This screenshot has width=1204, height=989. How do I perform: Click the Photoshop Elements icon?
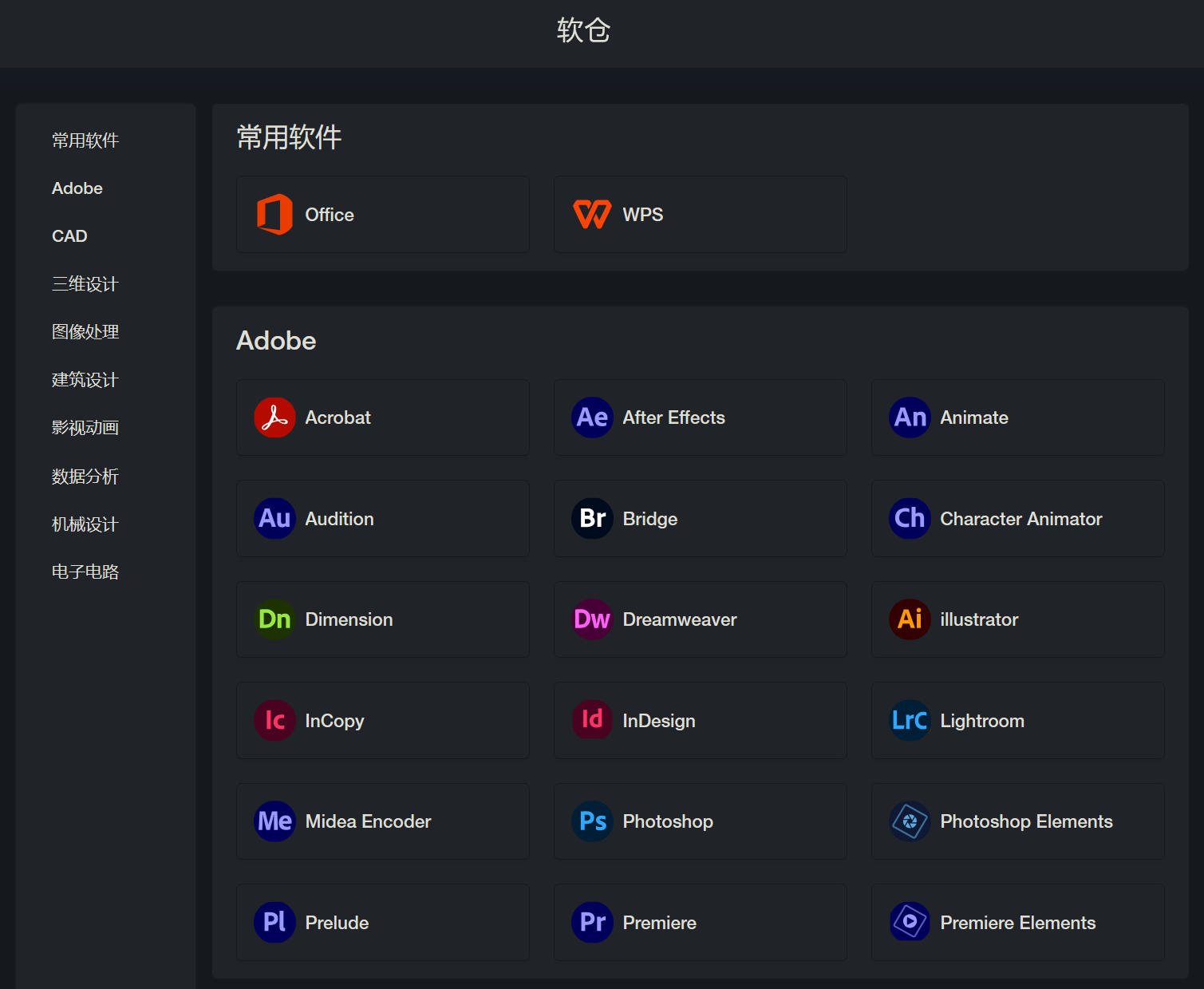tap(910, 821)
